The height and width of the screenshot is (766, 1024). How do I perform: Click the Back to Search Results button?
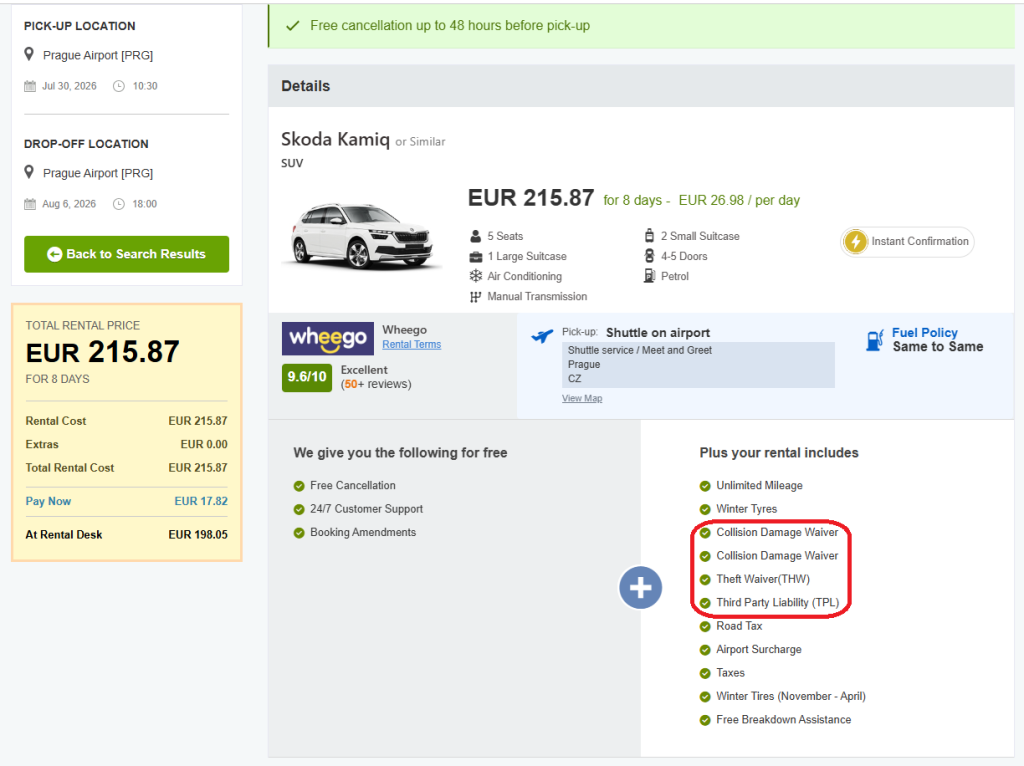click(126, 254)
